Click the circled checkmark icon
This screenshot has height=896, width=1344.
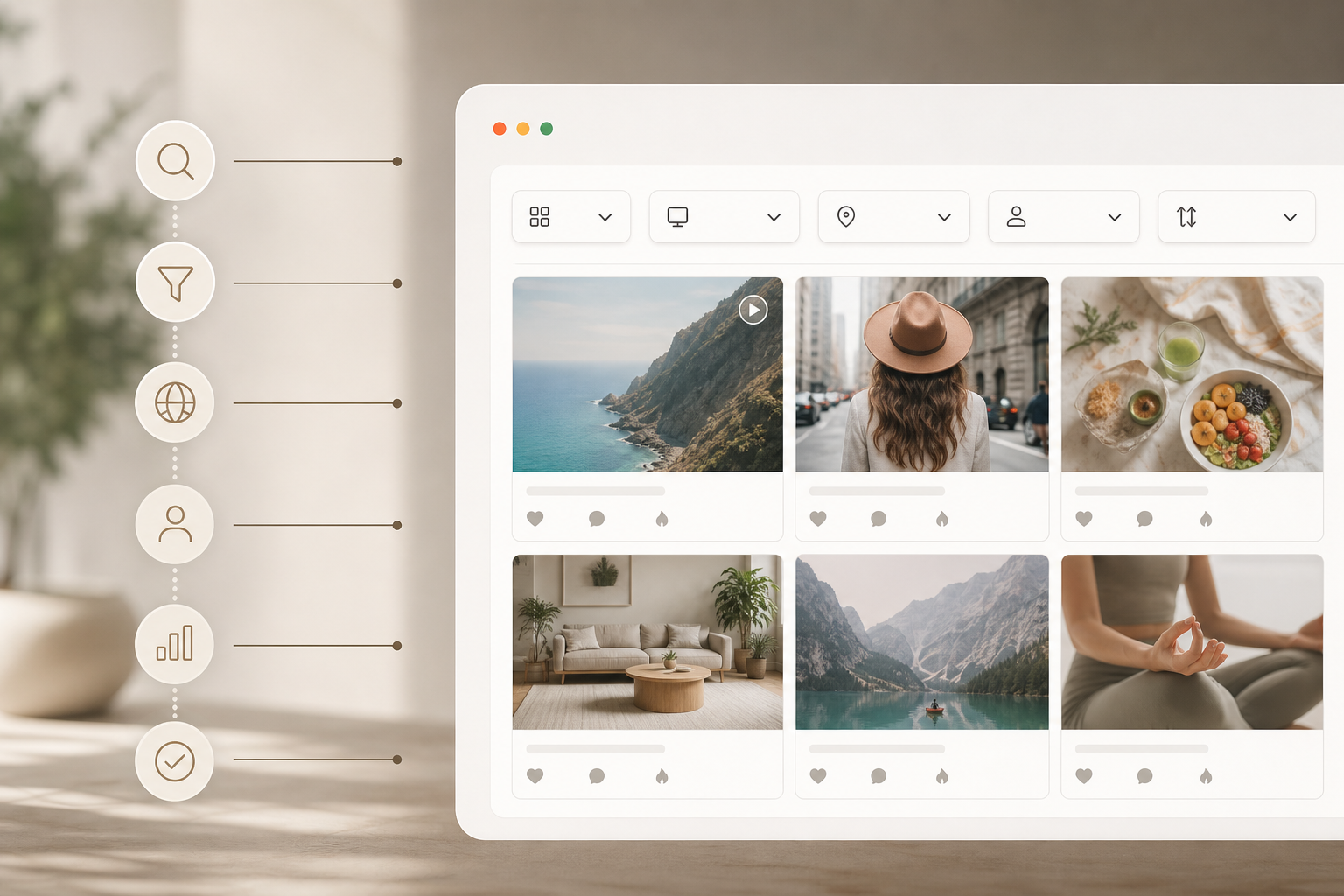[175, 761]
